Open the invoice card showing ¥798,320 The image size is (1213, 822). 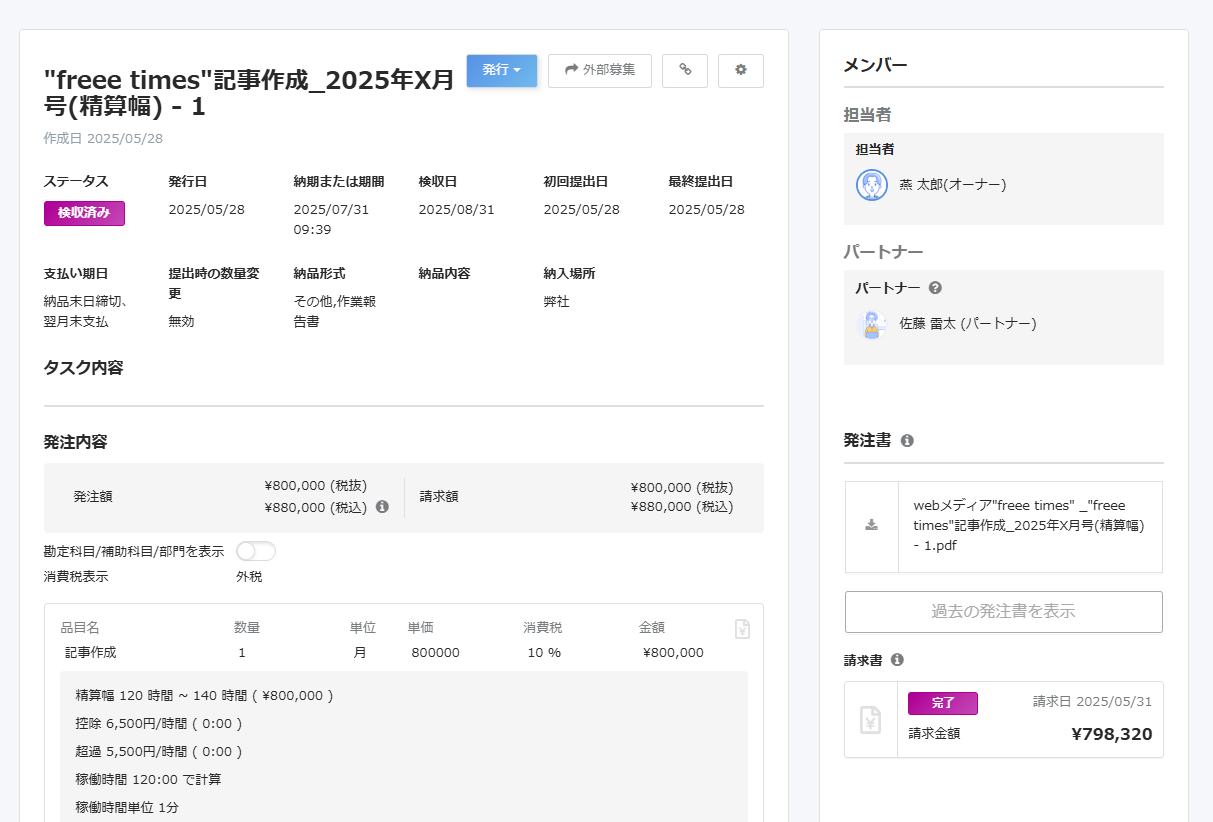tap(1004, 720)
